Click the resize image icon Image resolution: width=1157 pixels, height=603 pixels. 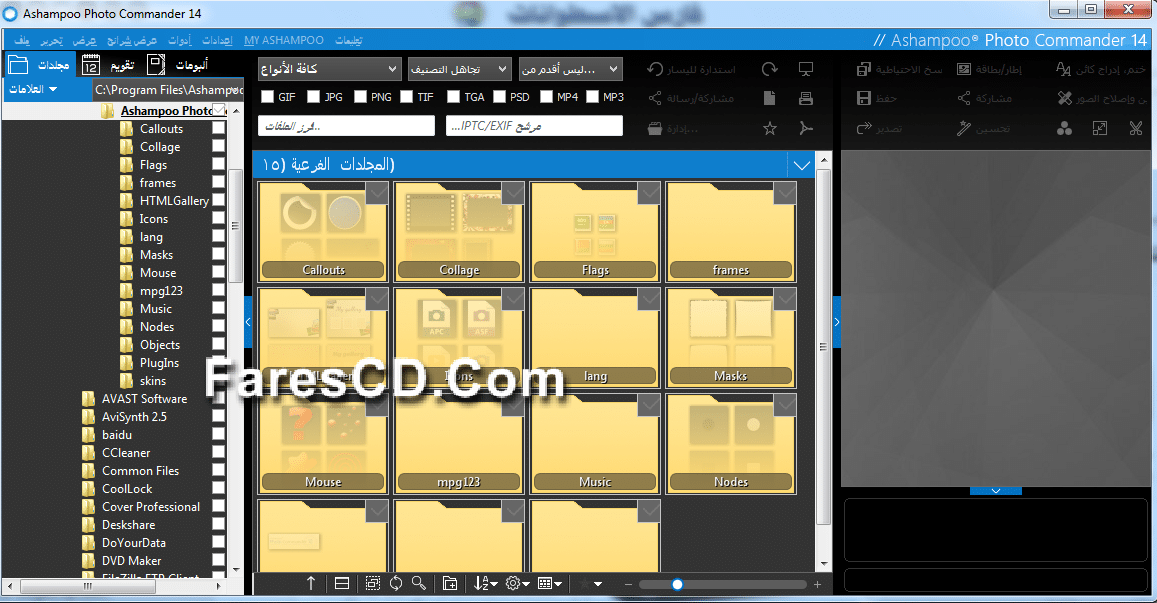tap(1099, 128)
